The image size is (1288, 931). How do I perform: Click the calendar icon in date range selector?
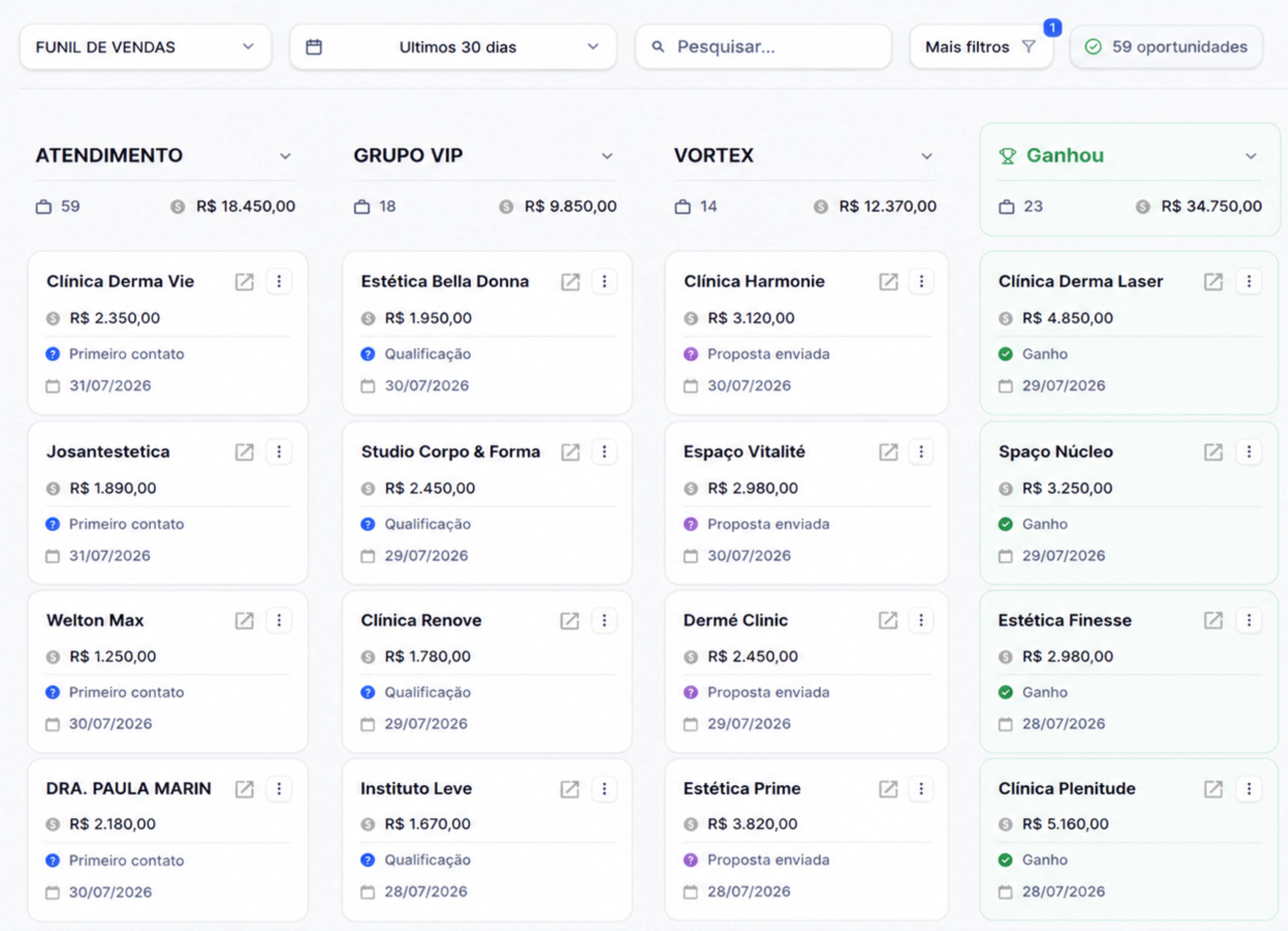314,47
